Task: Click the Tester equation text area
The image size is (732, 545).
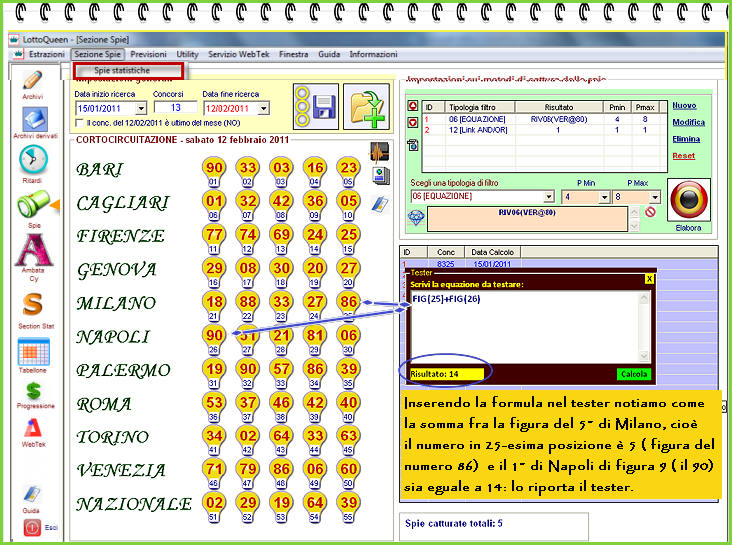Action: click(524, 326)
